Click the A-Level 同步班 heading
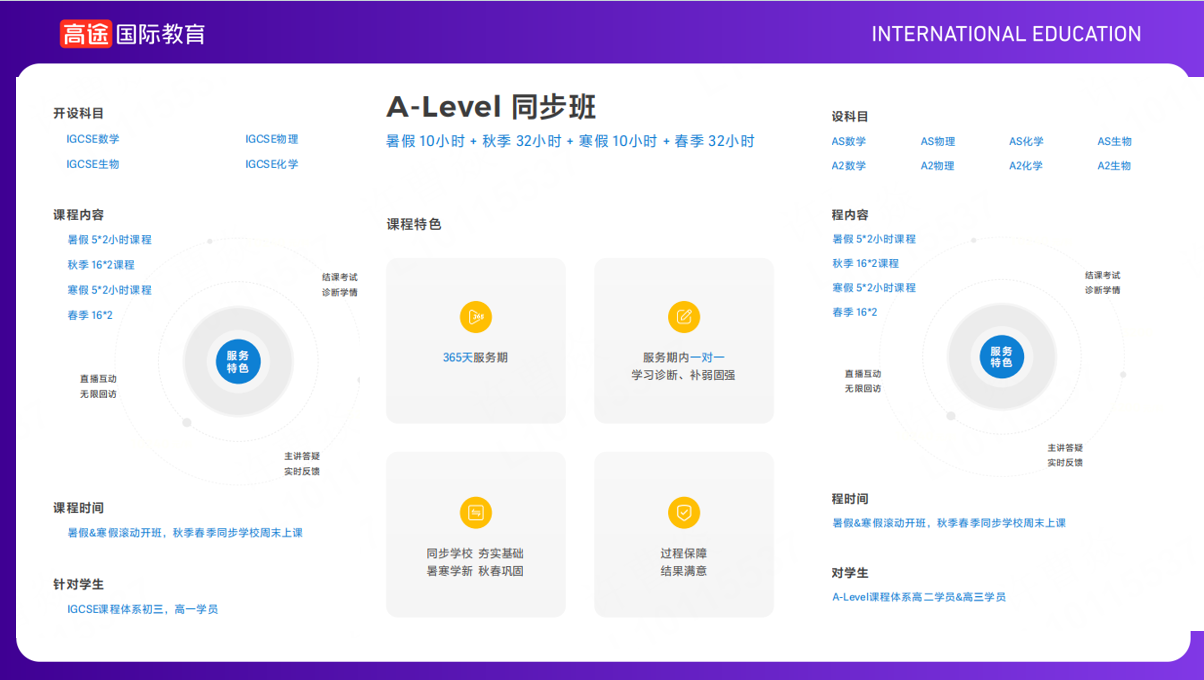Image resolution: width=1204 pixels, height=680 pixels. click(491, 107)
